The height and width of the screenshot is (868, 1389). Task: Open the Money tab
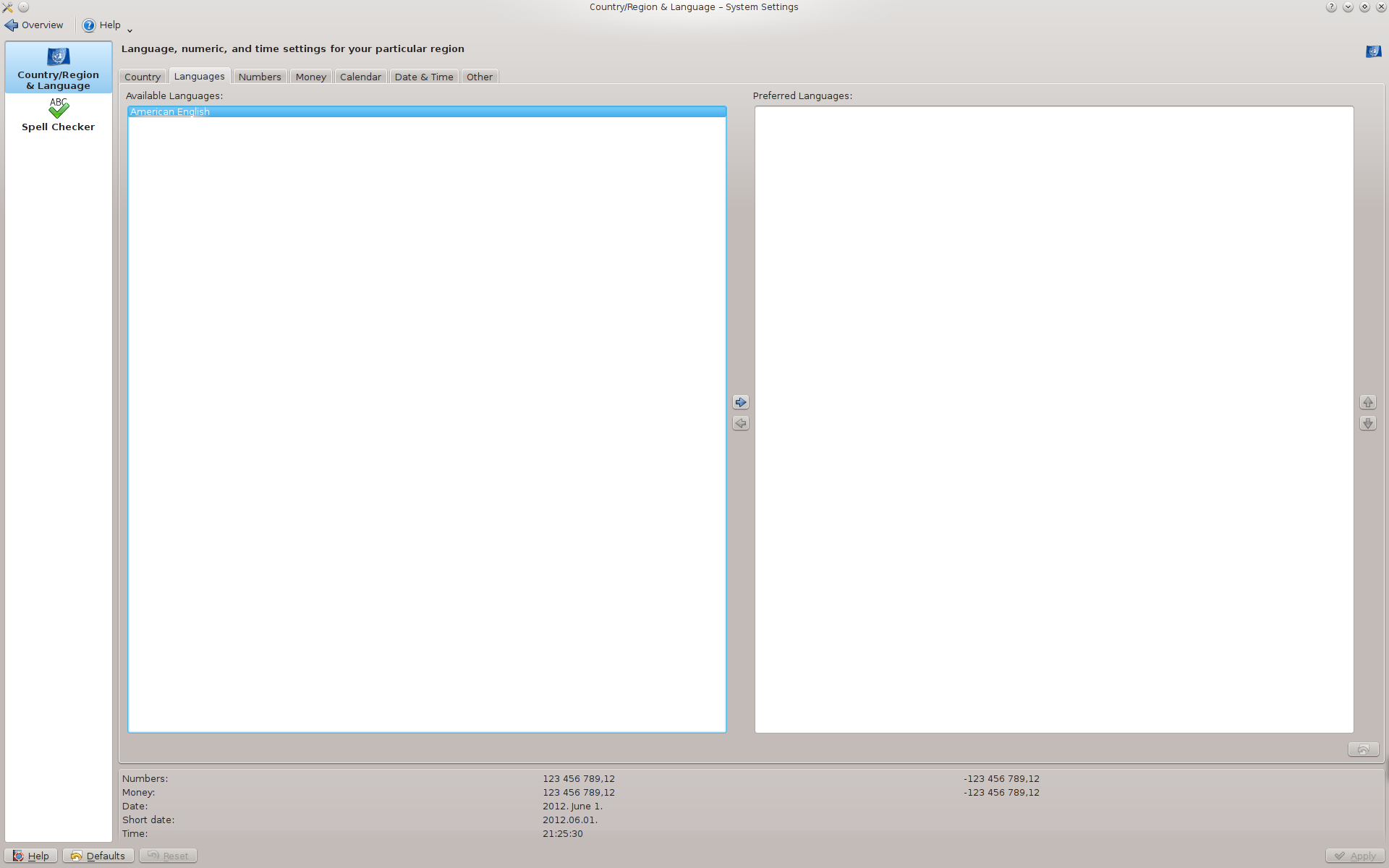click(310, 77)
